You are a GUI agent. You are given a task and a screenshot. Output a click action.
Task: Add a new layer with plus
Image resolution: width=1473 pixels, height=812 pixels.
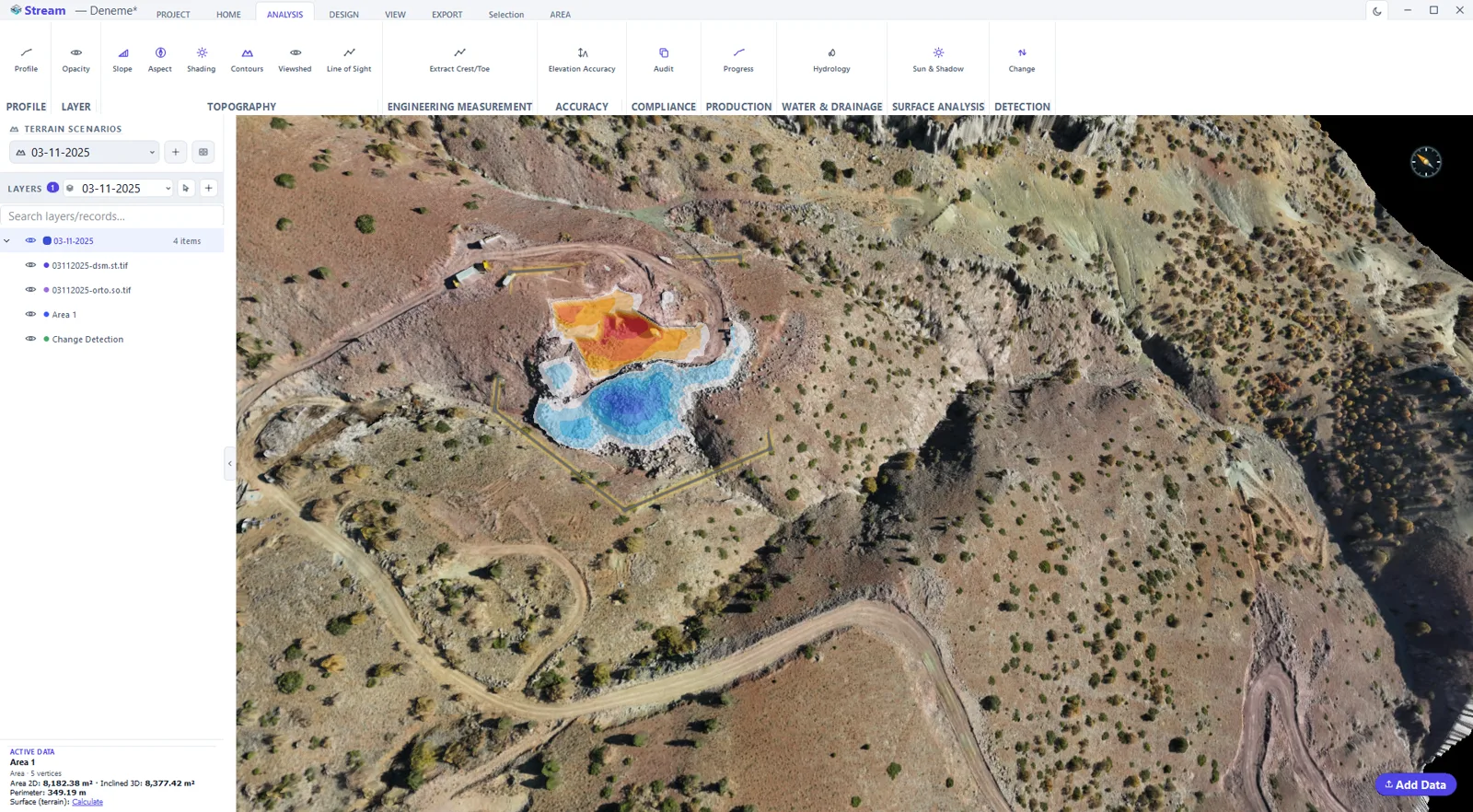click(x=209, y=188)
